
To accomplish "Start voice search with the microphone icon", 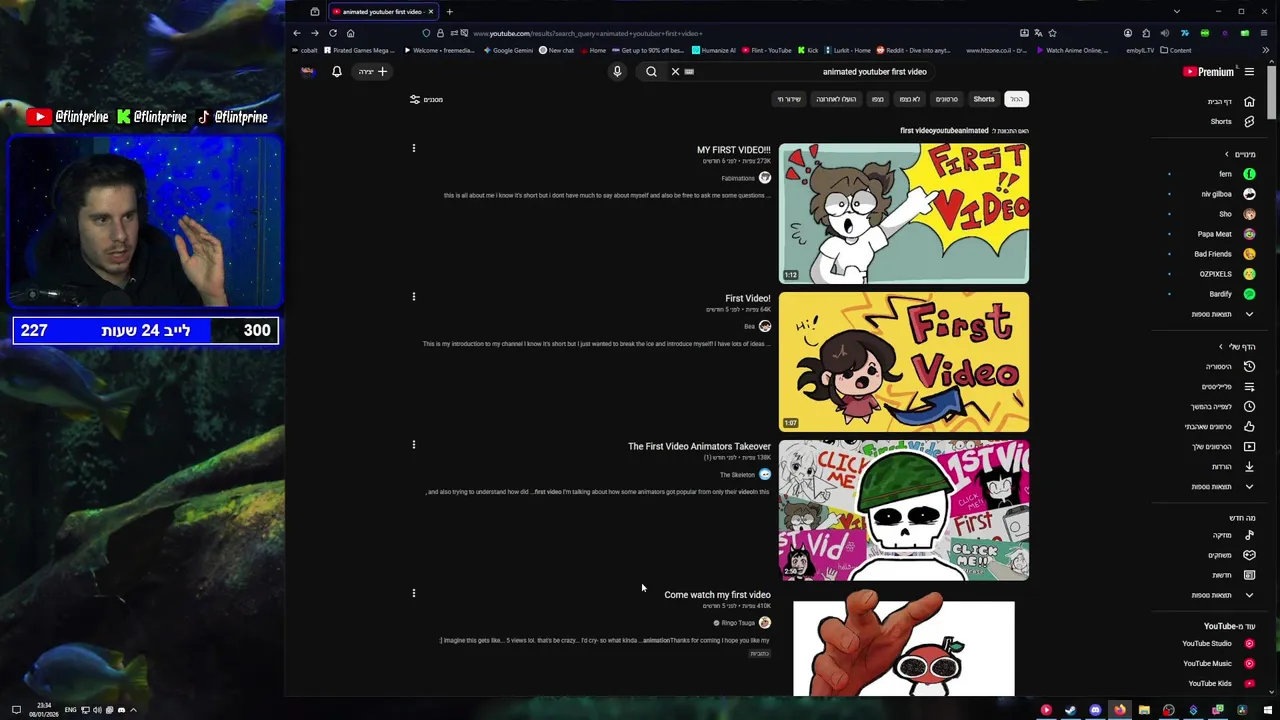I will click(617, 72).
